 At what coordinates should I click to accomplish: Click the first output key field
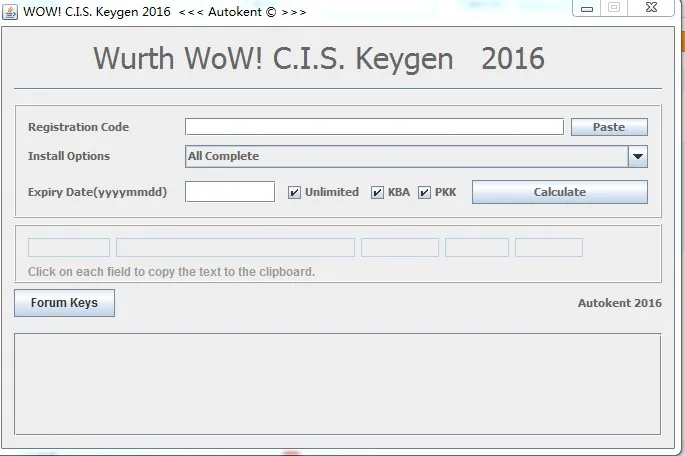(69, 247)
